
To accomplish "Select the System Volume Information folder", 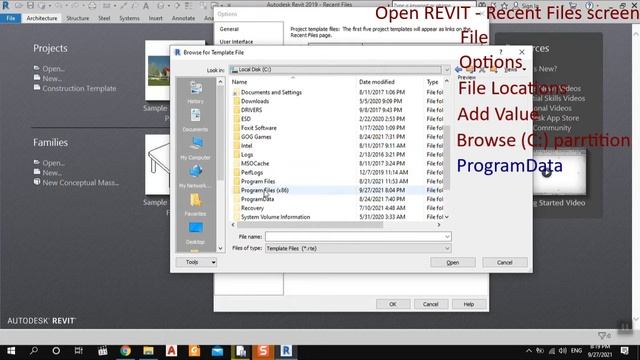I will [275, 217].
